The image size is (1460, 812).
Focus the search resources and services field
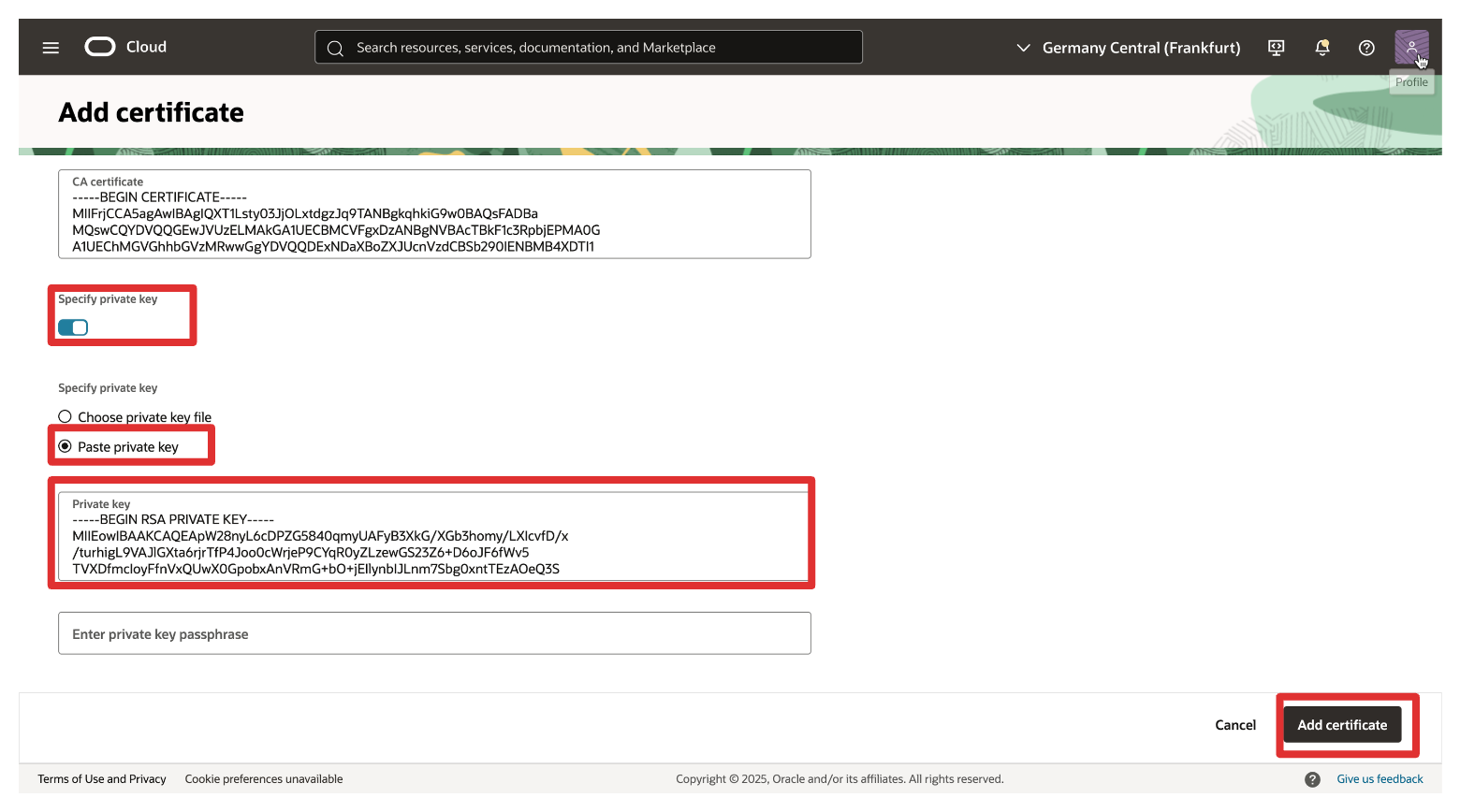599,48
